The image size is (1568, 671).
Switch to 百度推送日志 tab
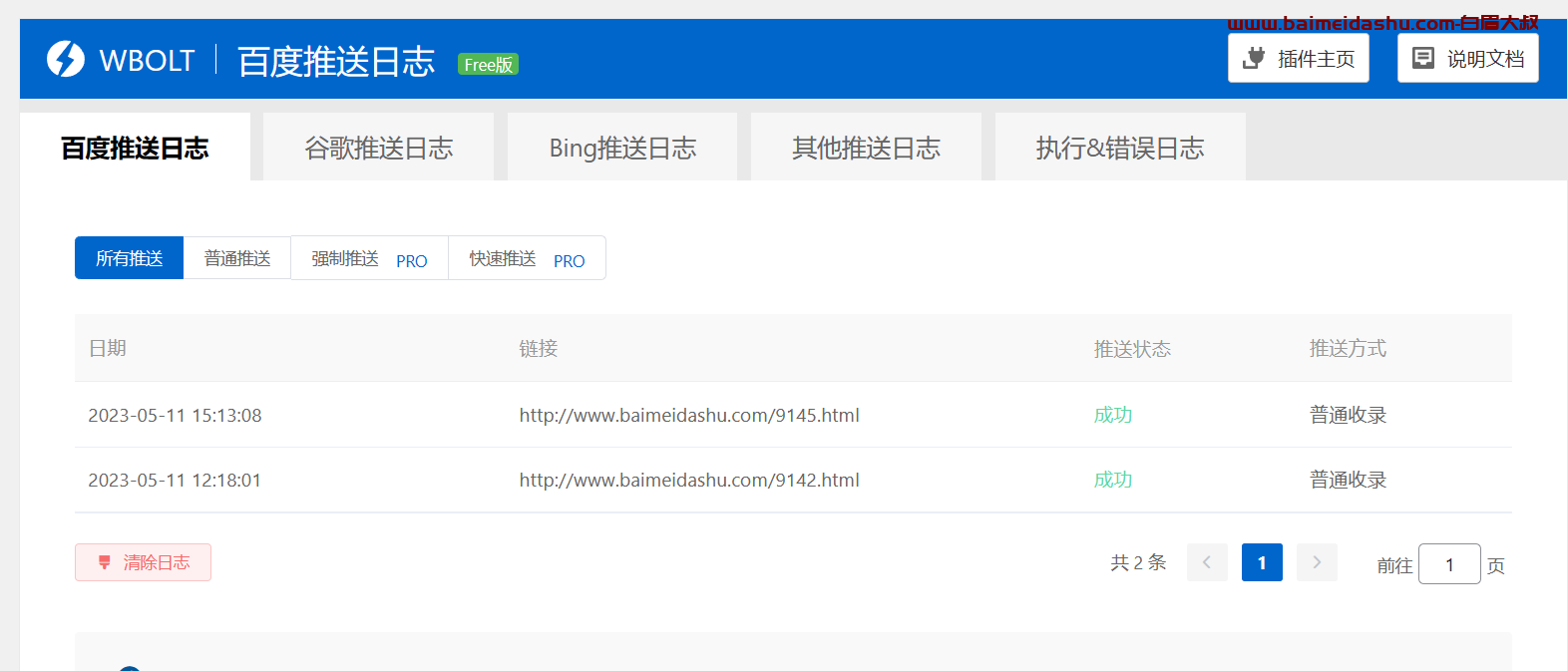[135, 148]
